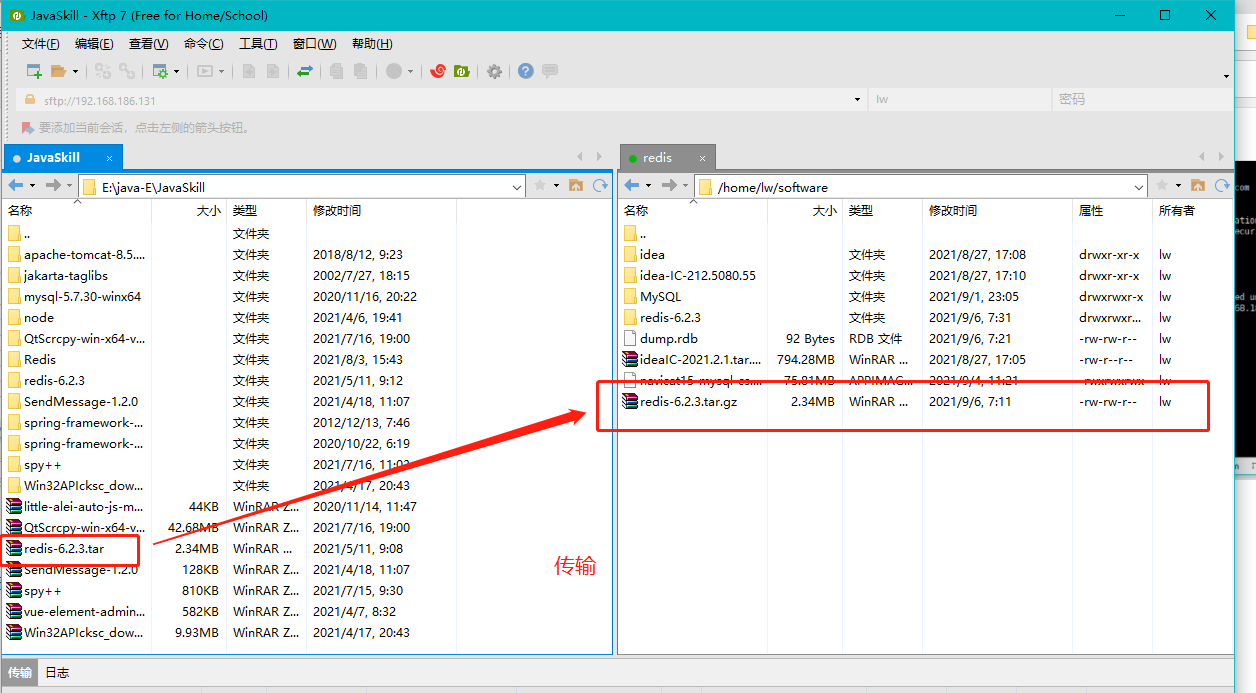Launch Xshell via the red swirl icon

click(x=437, y=71)
